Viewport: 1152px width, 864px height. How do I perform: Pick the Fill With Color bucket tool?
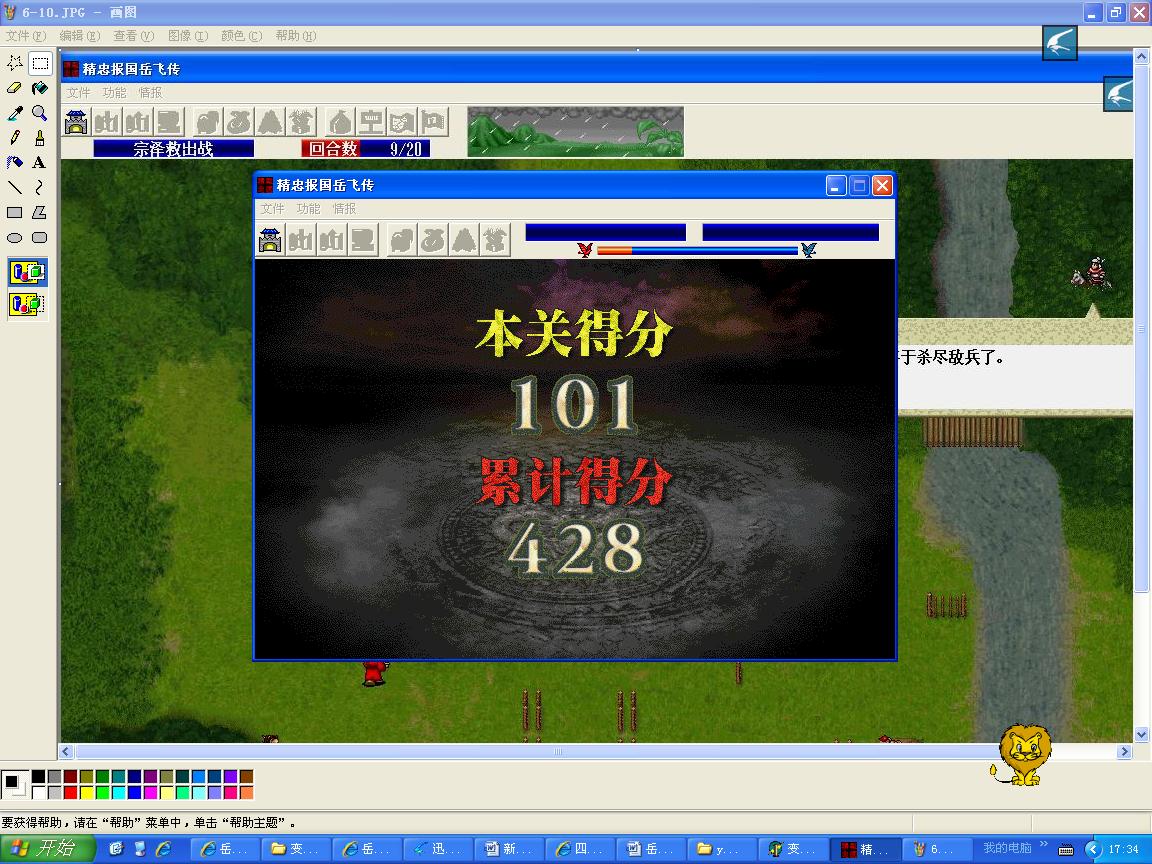point(40,89)
